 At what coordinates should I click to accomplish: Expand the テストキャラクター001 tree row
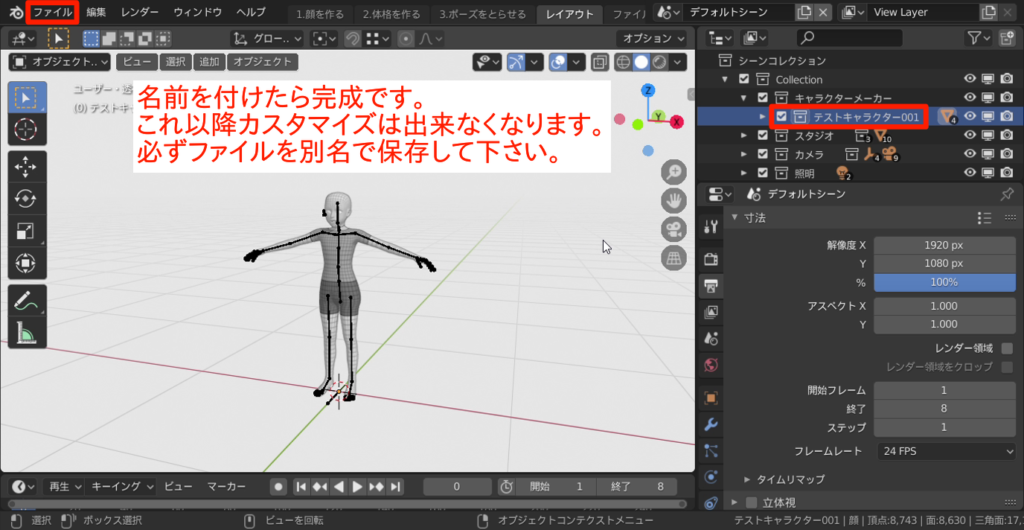tap(762, 117)
